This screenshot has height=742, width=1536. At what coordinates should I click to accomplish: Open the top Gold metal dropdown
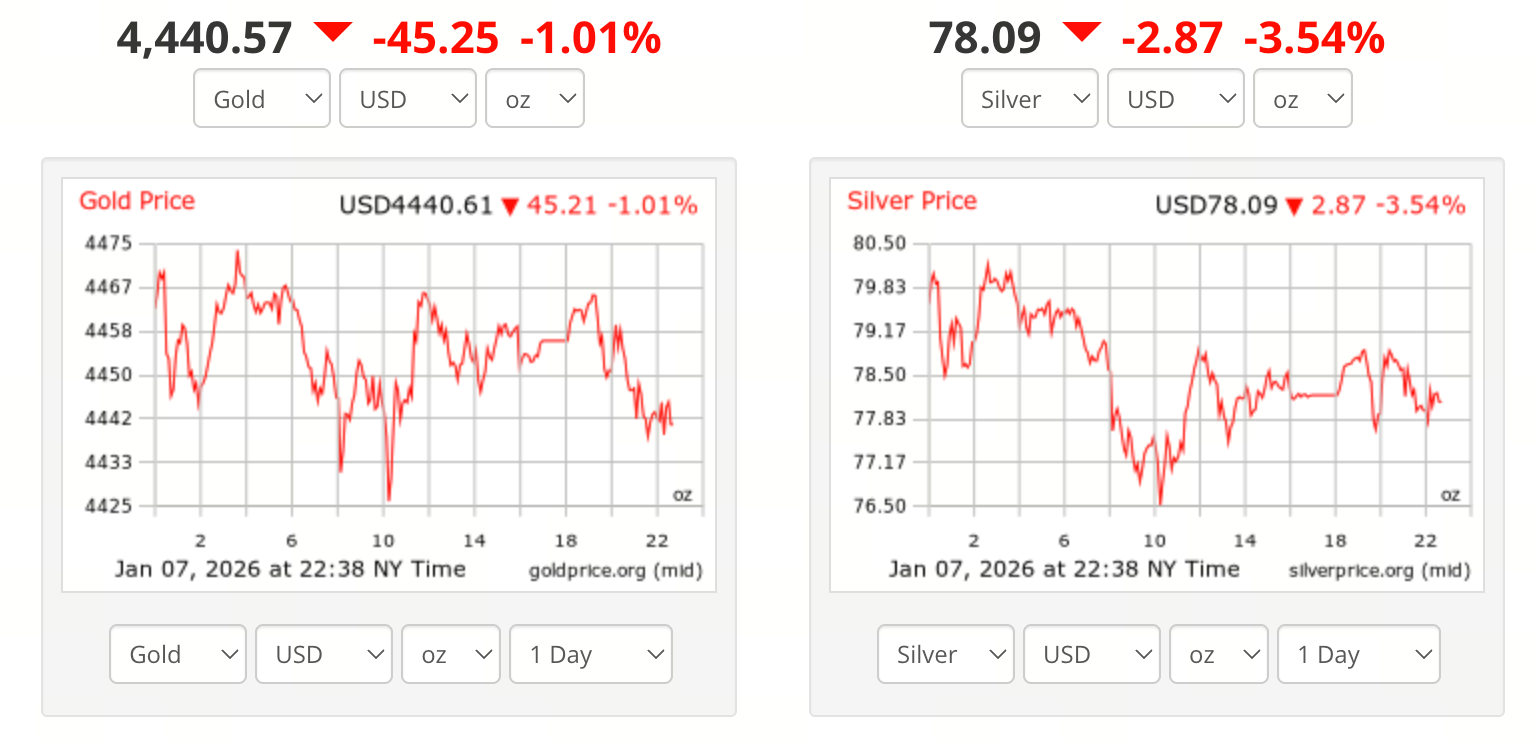[x=261, y=98]
